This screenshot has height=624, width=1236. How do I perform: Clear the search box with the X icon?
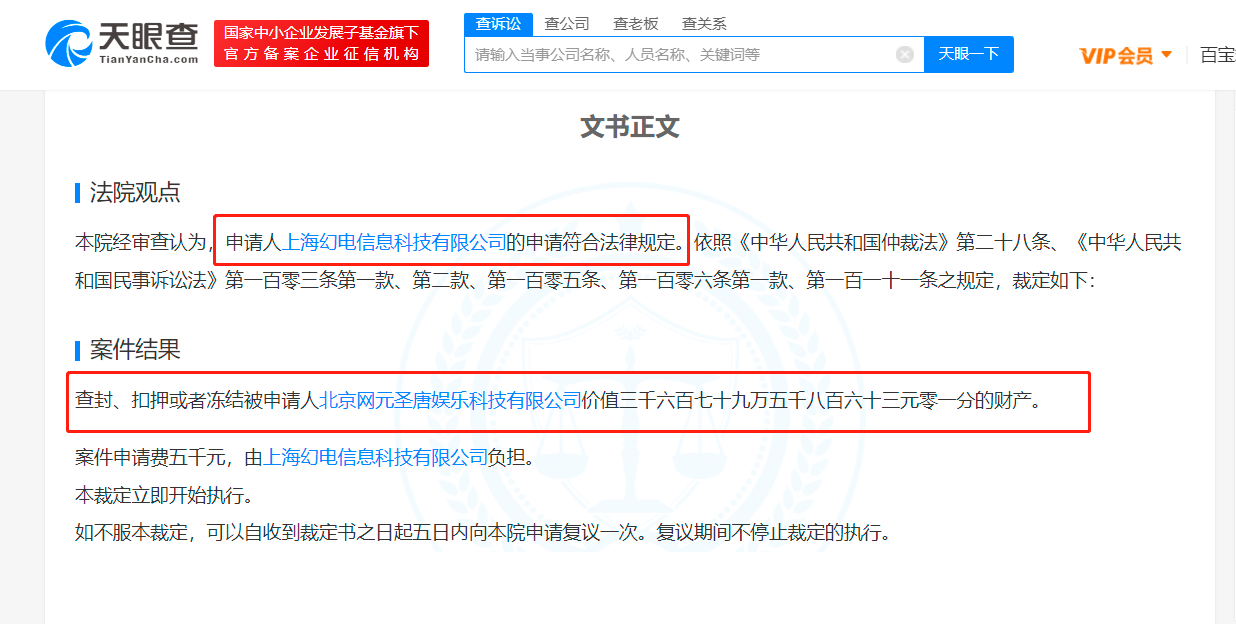905,54
